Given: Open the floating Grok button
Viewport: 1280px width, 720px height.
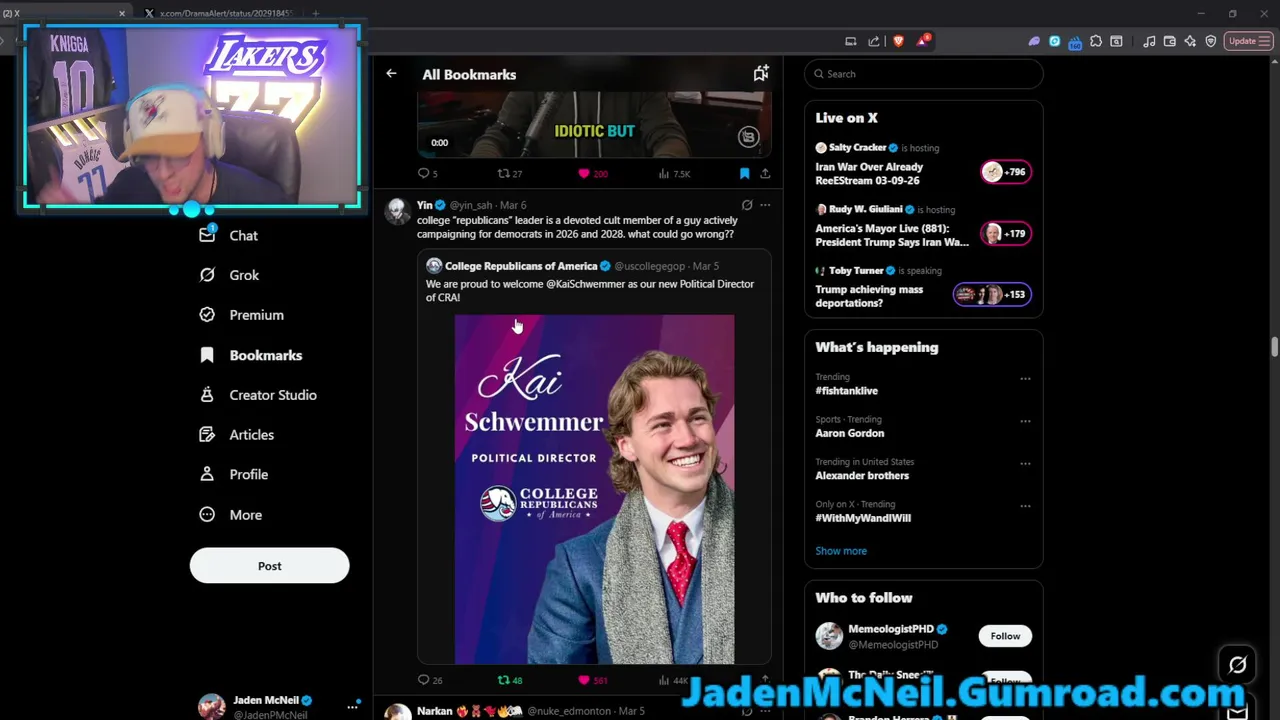Looking at the screenshot, I should [x=1237, y=665].
